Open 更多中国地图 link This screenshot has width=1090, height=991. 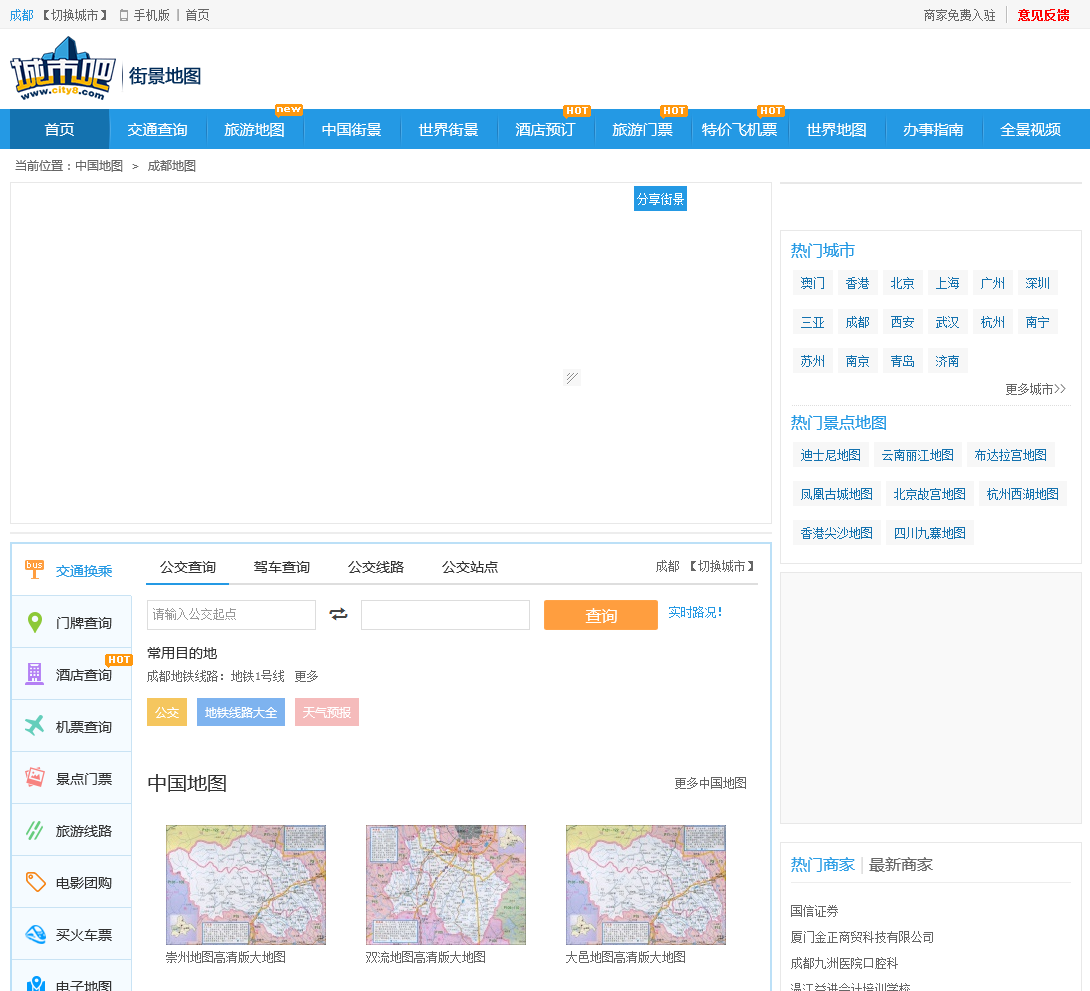(710, 783)
